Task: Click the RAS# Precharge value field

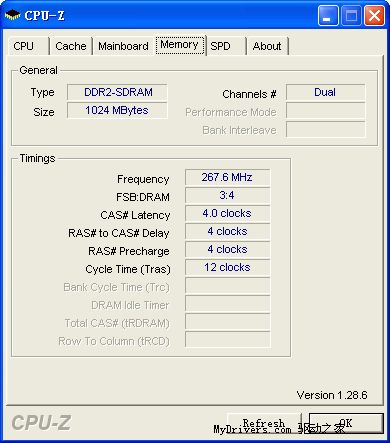Action: [x=227, y=249]
